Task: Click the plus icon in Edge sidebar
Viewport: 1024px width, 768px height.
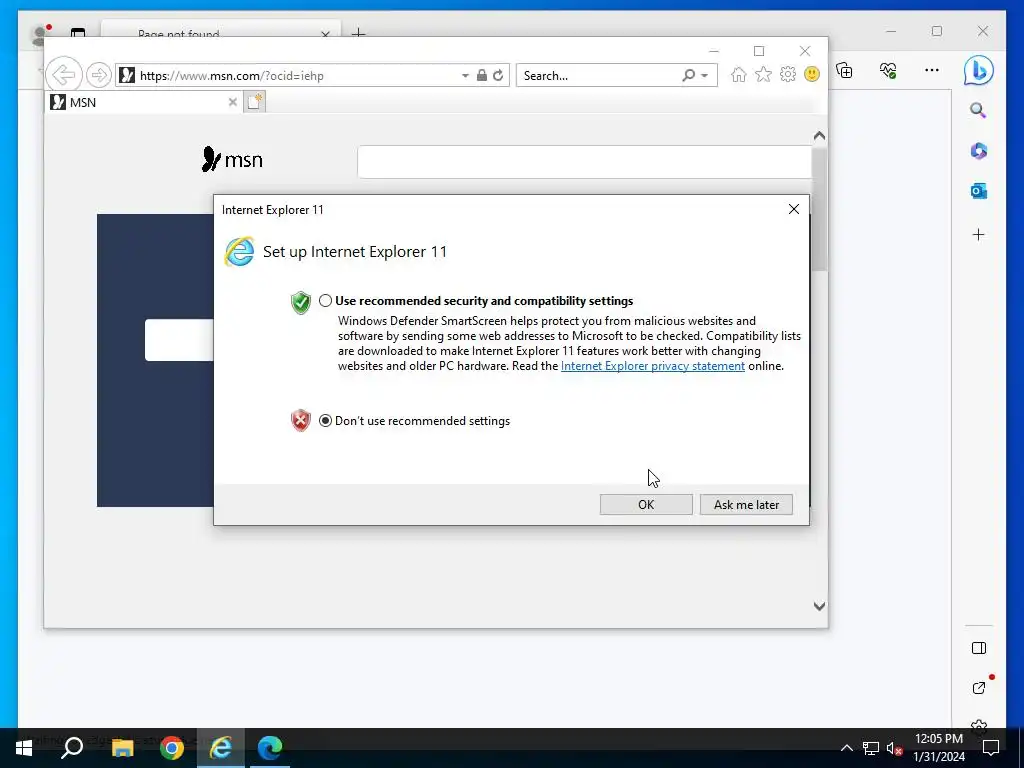Action: click(x=978, y=234)
